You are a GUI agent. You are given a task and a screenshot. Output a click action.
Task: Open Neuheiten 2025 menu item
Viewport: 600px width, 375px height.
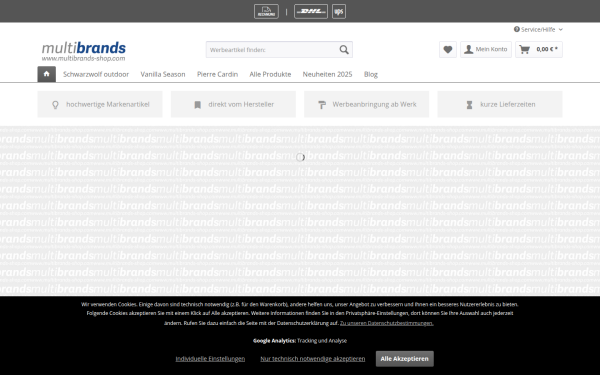pyautogui.click(x=327, y=74)
